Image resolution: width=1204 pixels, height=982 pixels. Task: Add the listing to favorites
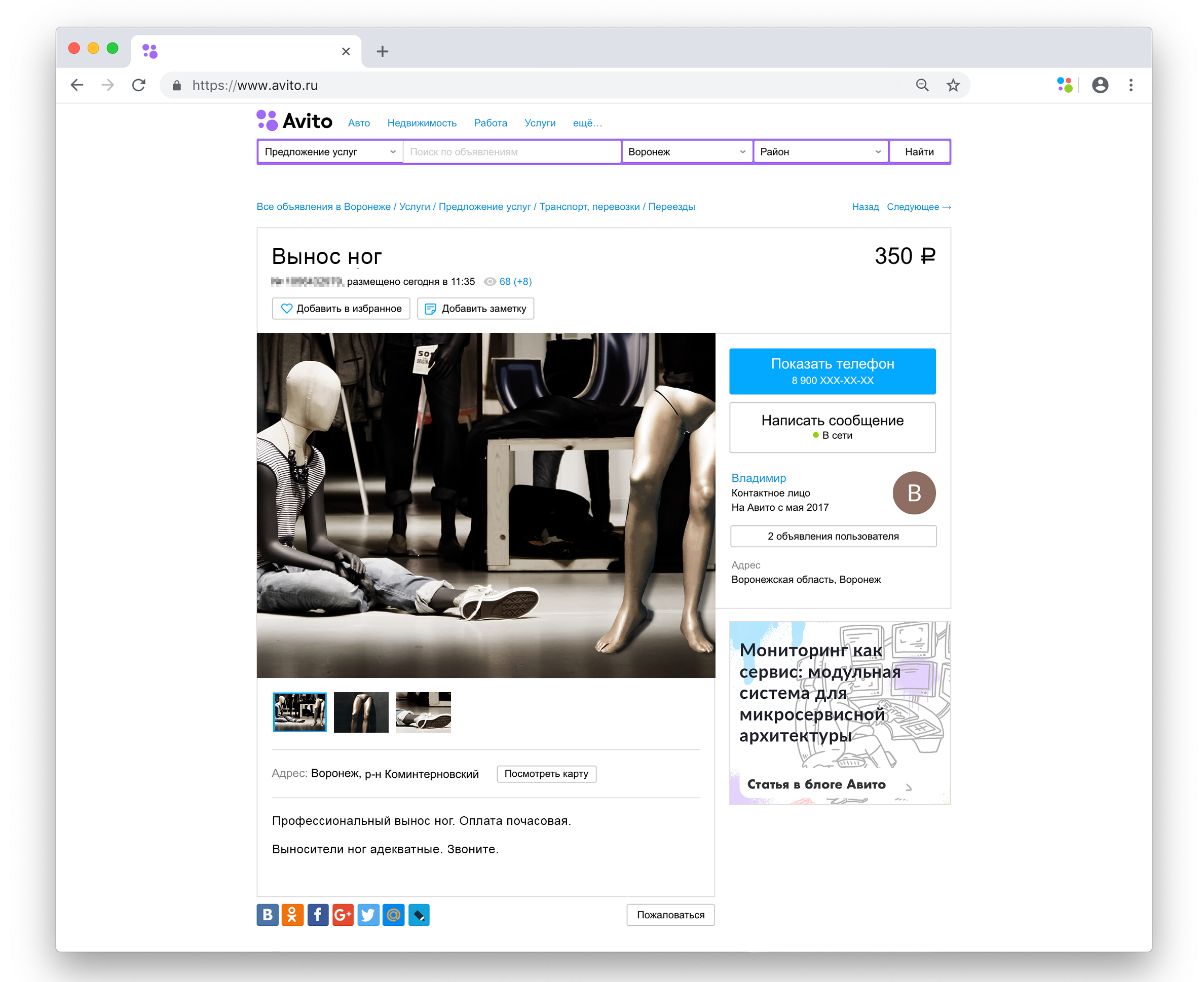pyautogui.click(x=341, y=309)
